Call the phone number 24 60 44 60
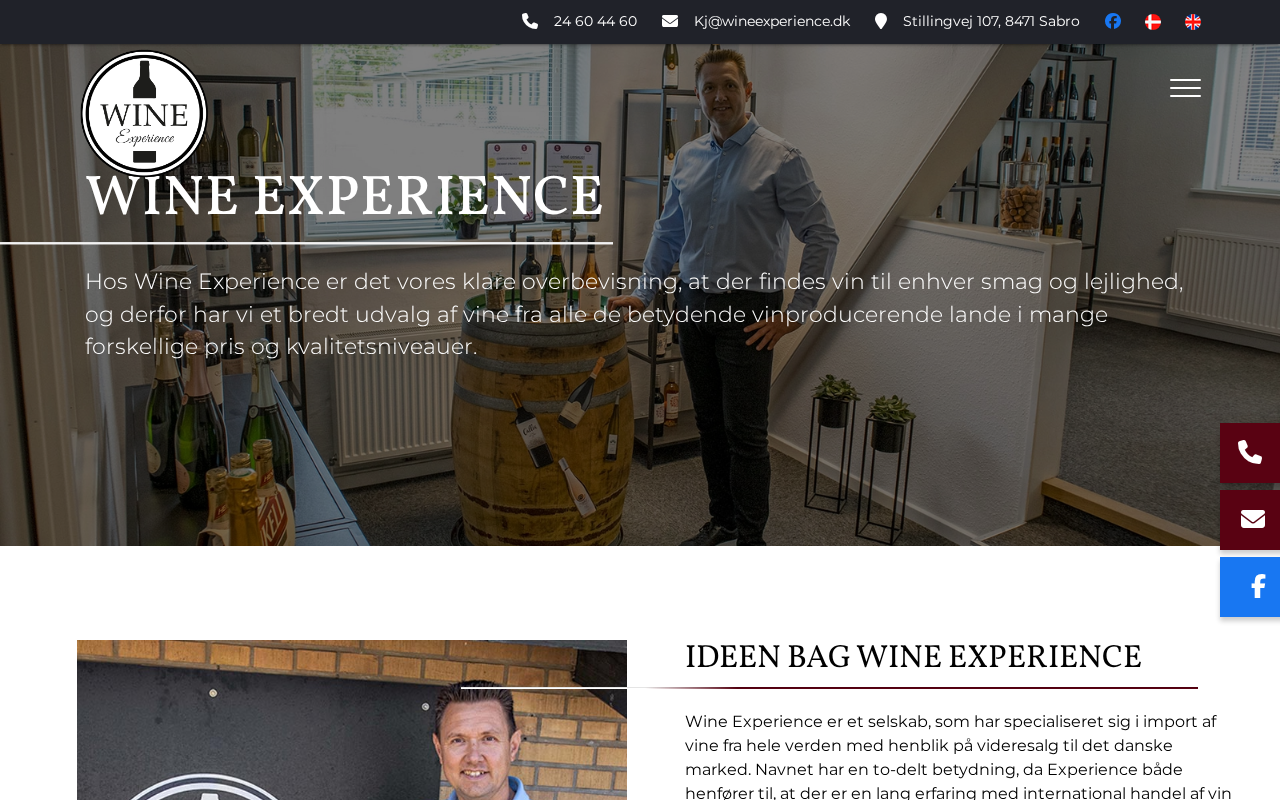This screenshot has height=800, width=1280. tap(595, 21)
